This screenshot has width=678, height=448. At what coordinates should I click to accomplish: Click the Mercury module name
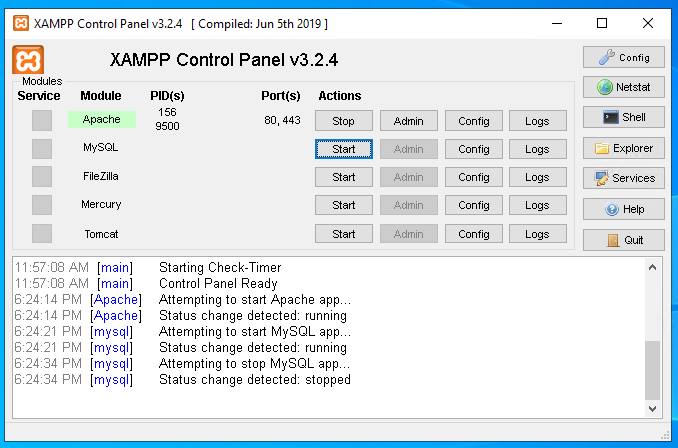click(x=101, y=204)
